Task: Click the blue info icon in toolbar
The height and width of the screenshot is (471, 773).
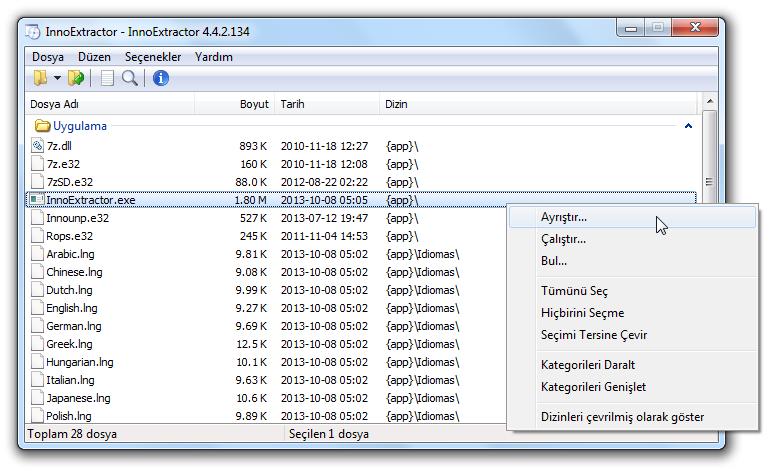Action: point(160,78)
